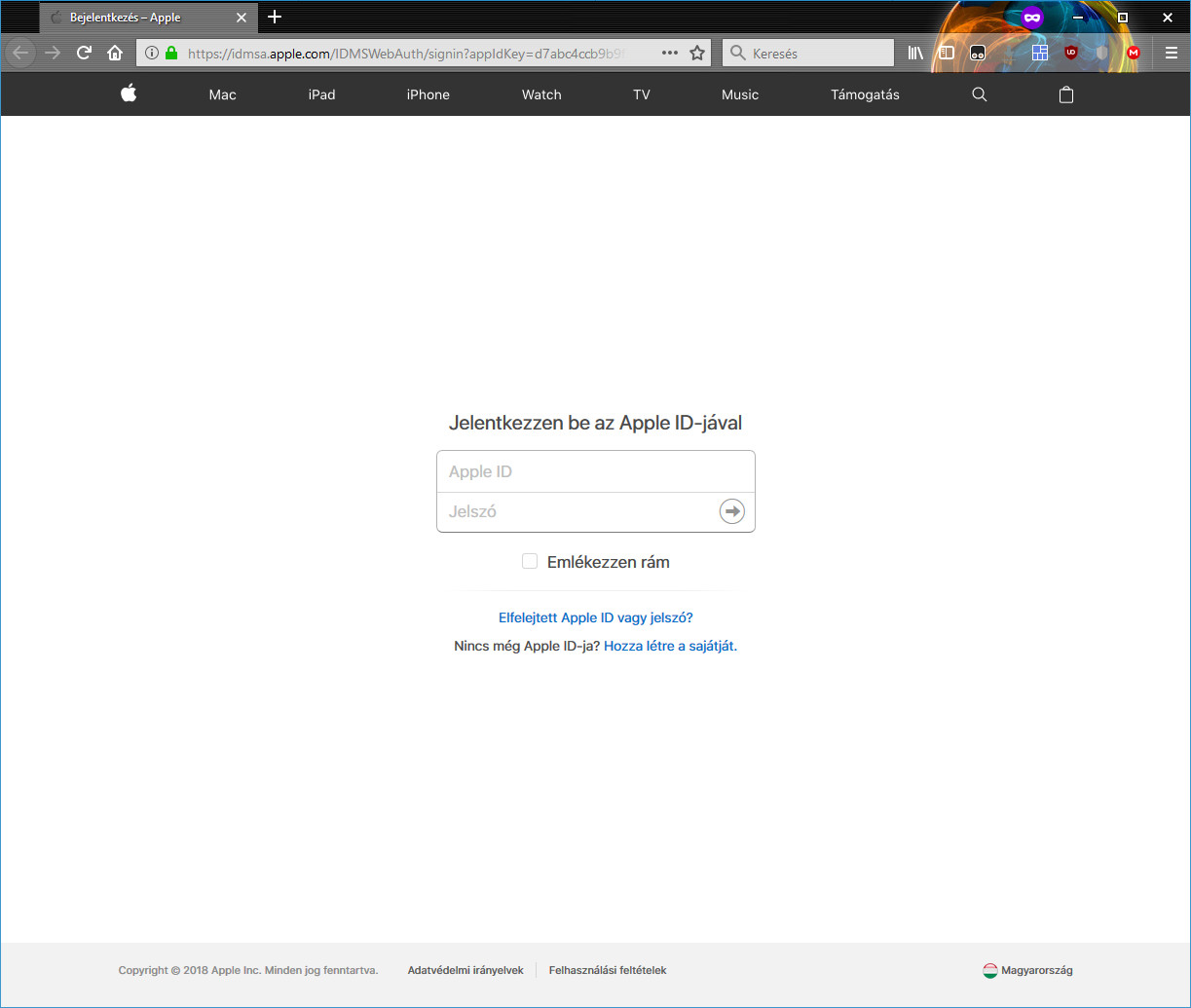
Task: Close the Firefox window
Action: click(1167, 17)
